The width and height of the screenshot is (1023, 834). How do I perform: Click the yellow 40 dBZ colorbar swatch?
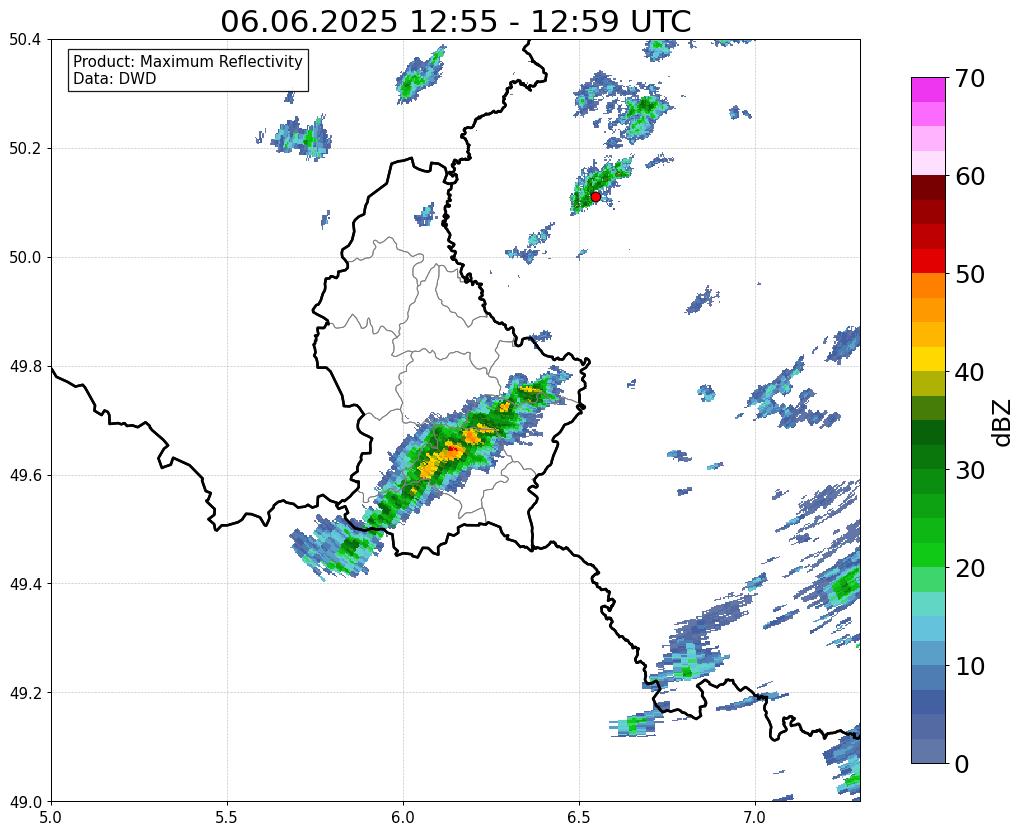point(928,359)
